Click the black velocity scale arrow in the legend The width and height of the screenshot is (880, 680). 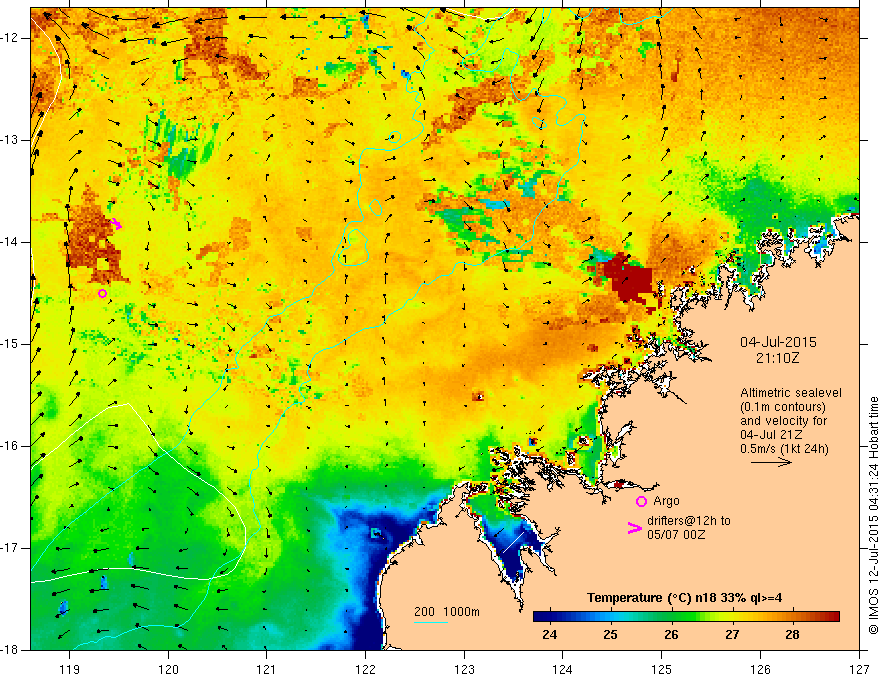[771, 462]
